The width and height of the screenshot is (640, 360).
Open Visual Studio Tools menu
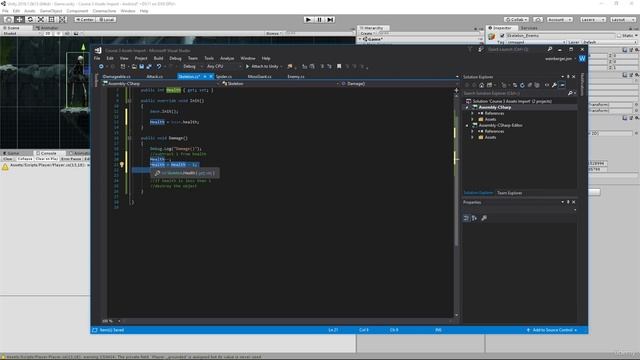(x=209, y=58)
